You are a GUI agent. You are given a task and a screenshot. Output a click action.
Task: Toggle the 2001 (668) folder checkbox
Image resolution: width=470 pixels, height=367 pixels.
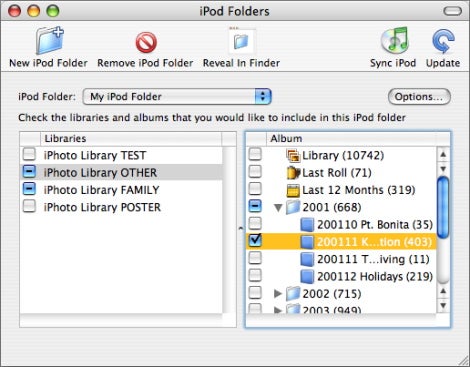point(255,206)
